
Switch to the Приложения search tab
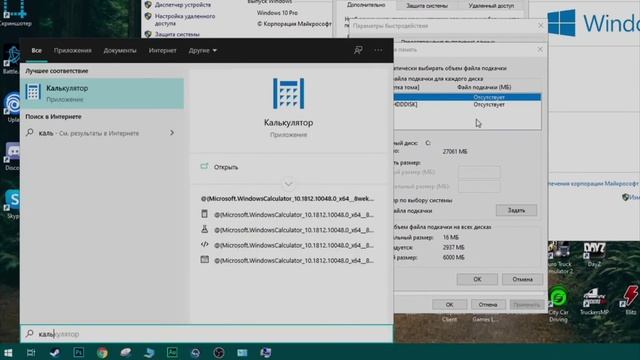[73, 51]
